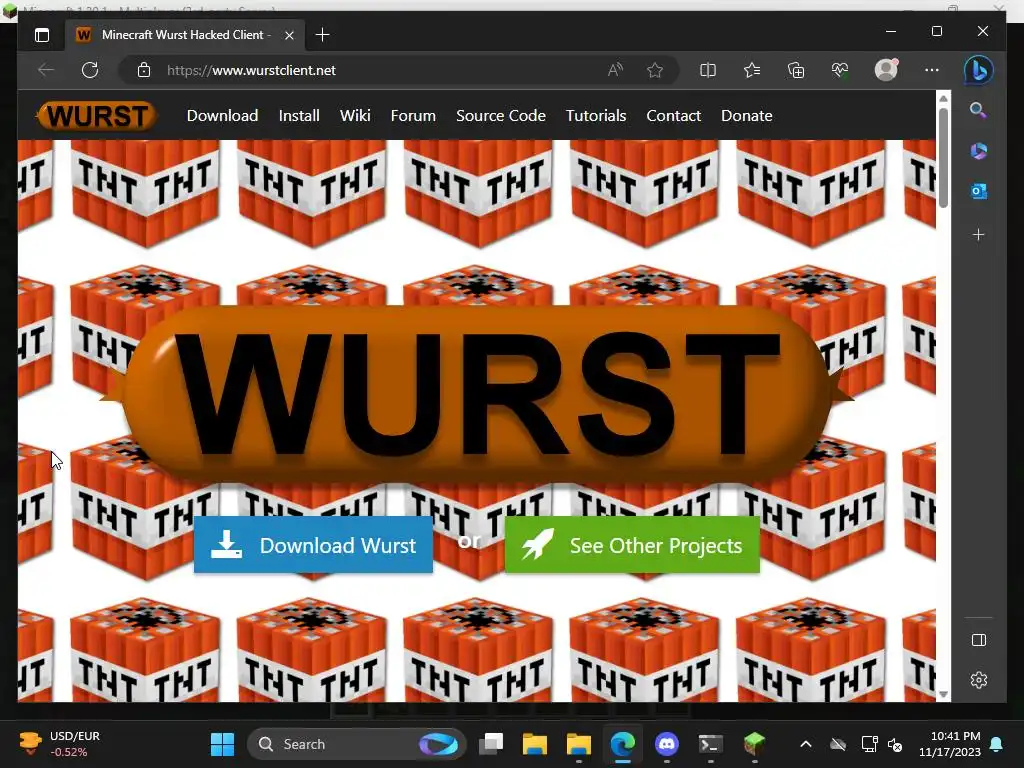The image size is (1024, 768).
Task: Open the Install navigation link
Action: pos(299,116)
